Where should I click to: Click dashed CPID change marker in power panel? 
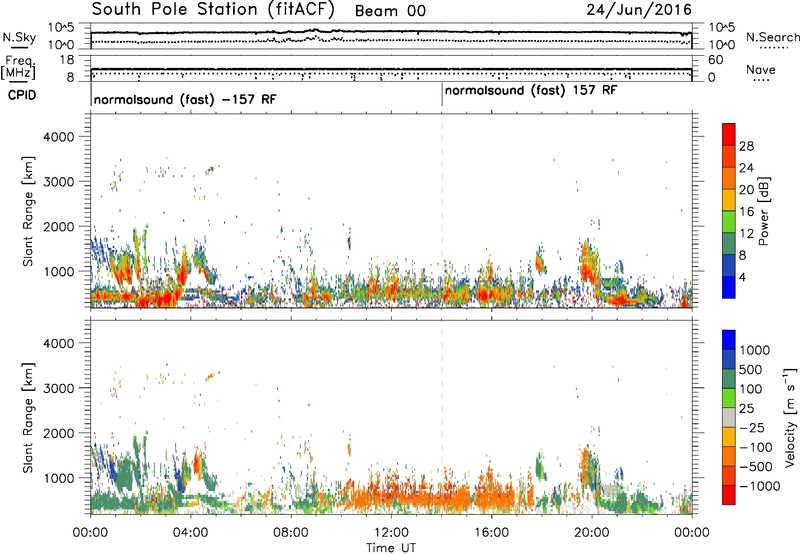pos(442,211)
